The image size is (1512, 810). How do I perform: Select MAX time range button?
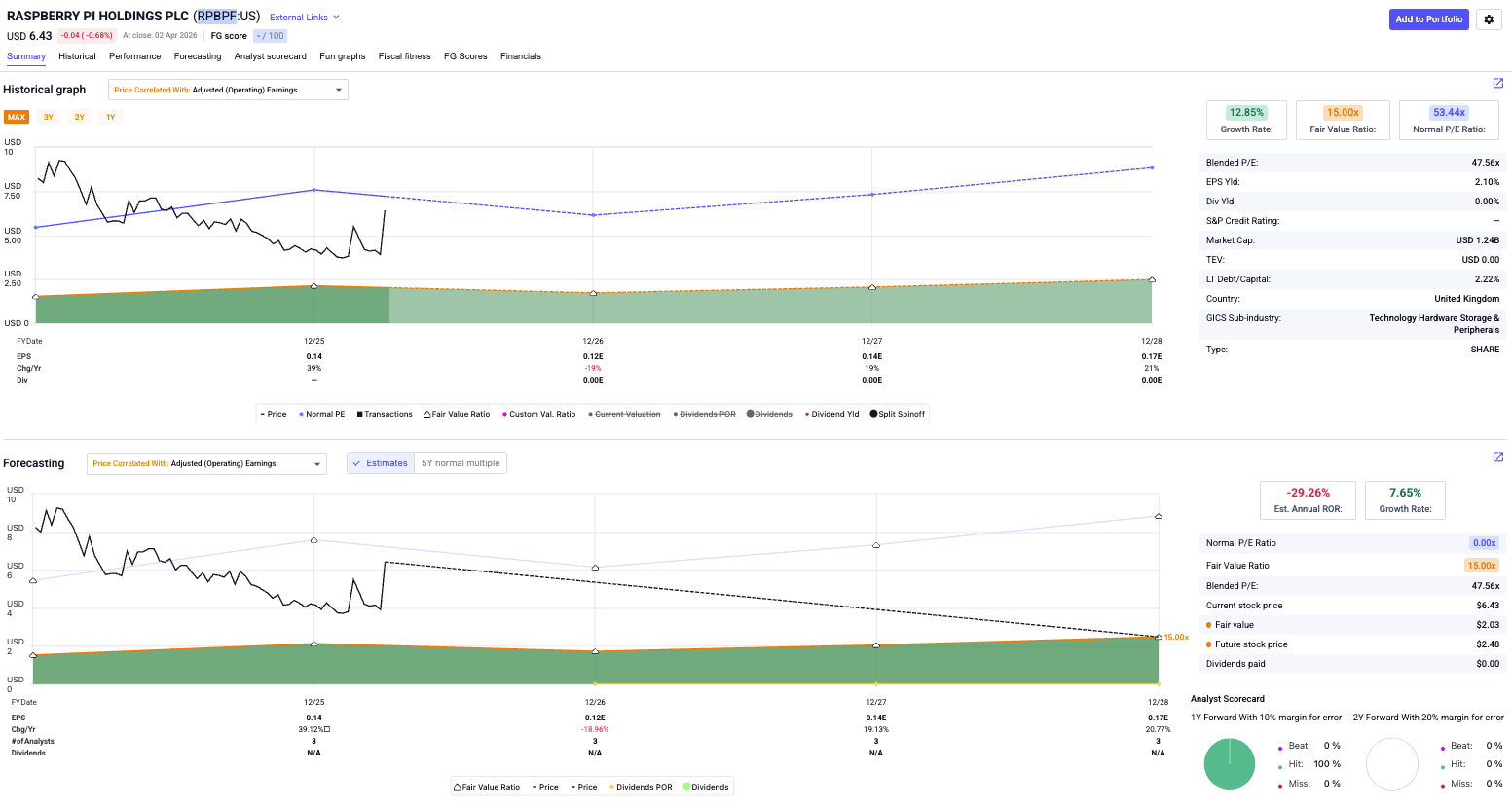17,117
